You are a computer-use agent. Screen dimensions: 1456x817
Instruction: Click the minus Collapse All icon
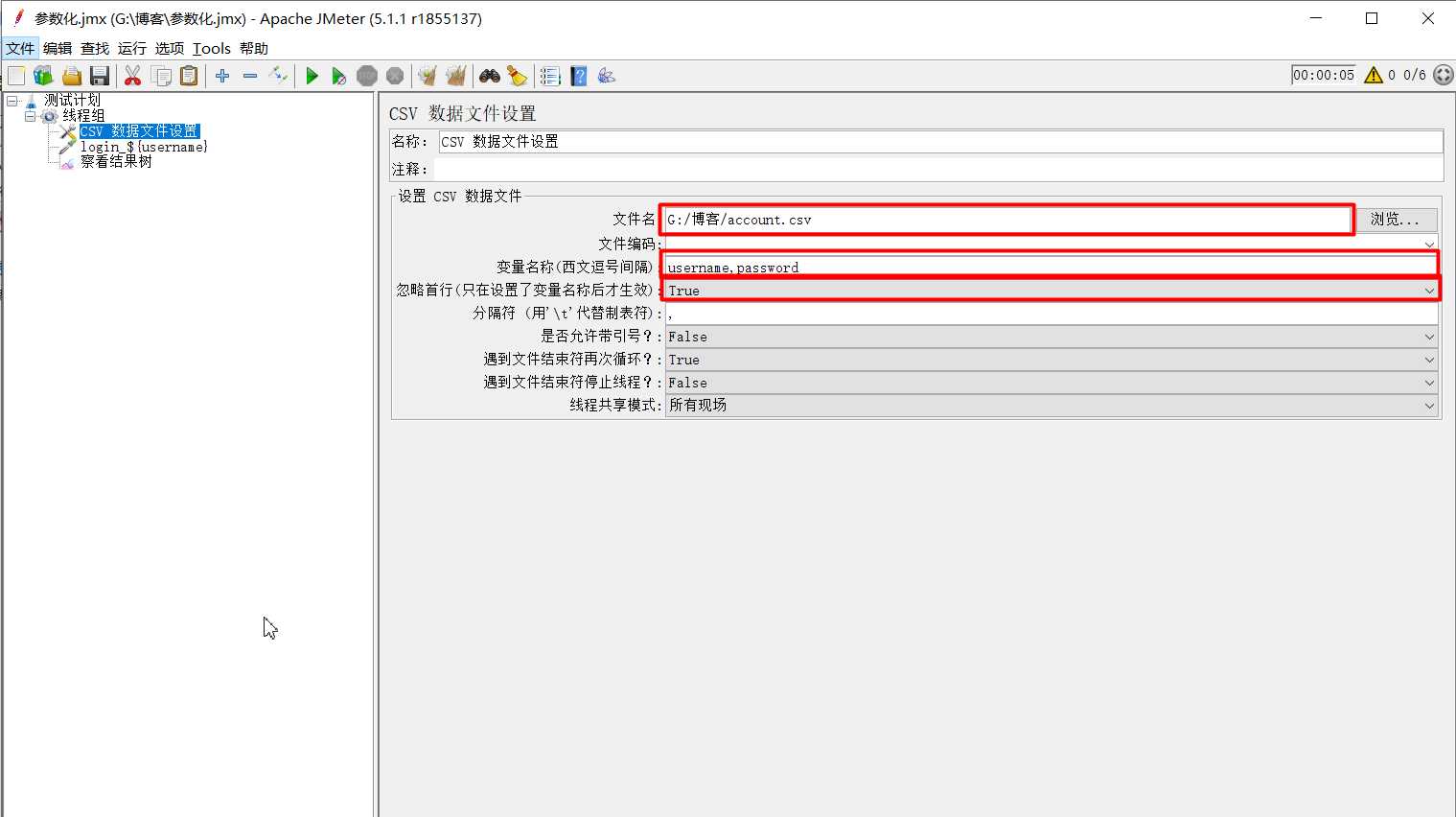coord(250,76)
